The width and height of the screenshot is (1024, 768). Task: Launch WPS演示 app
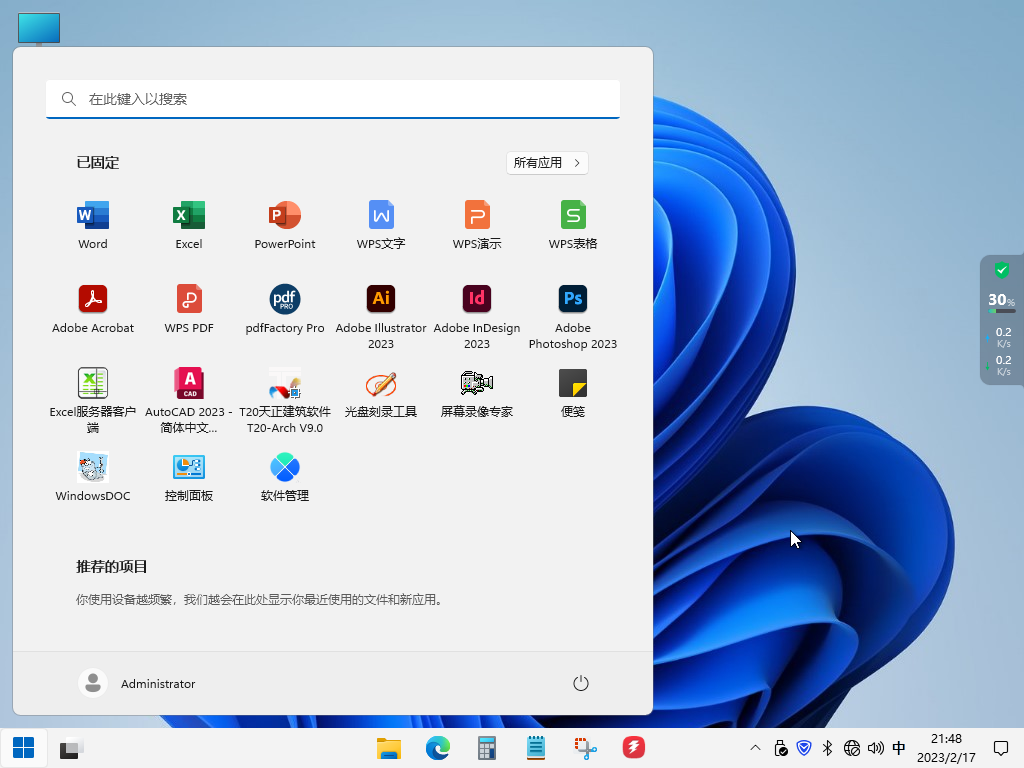tap(477, 225)
